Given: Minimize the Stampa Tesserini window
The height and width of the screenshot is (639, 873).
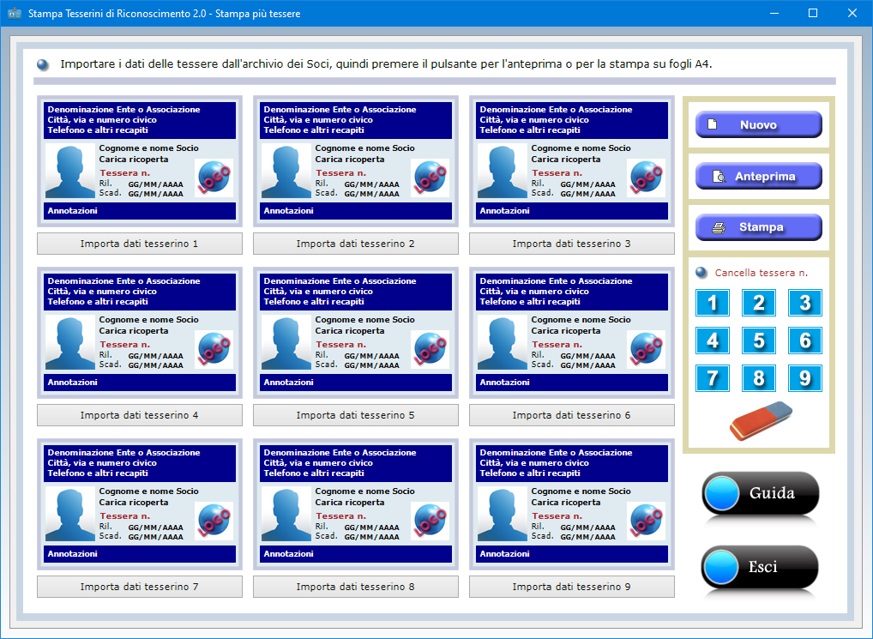Looking at the screenshot, I should coord(774,13).
